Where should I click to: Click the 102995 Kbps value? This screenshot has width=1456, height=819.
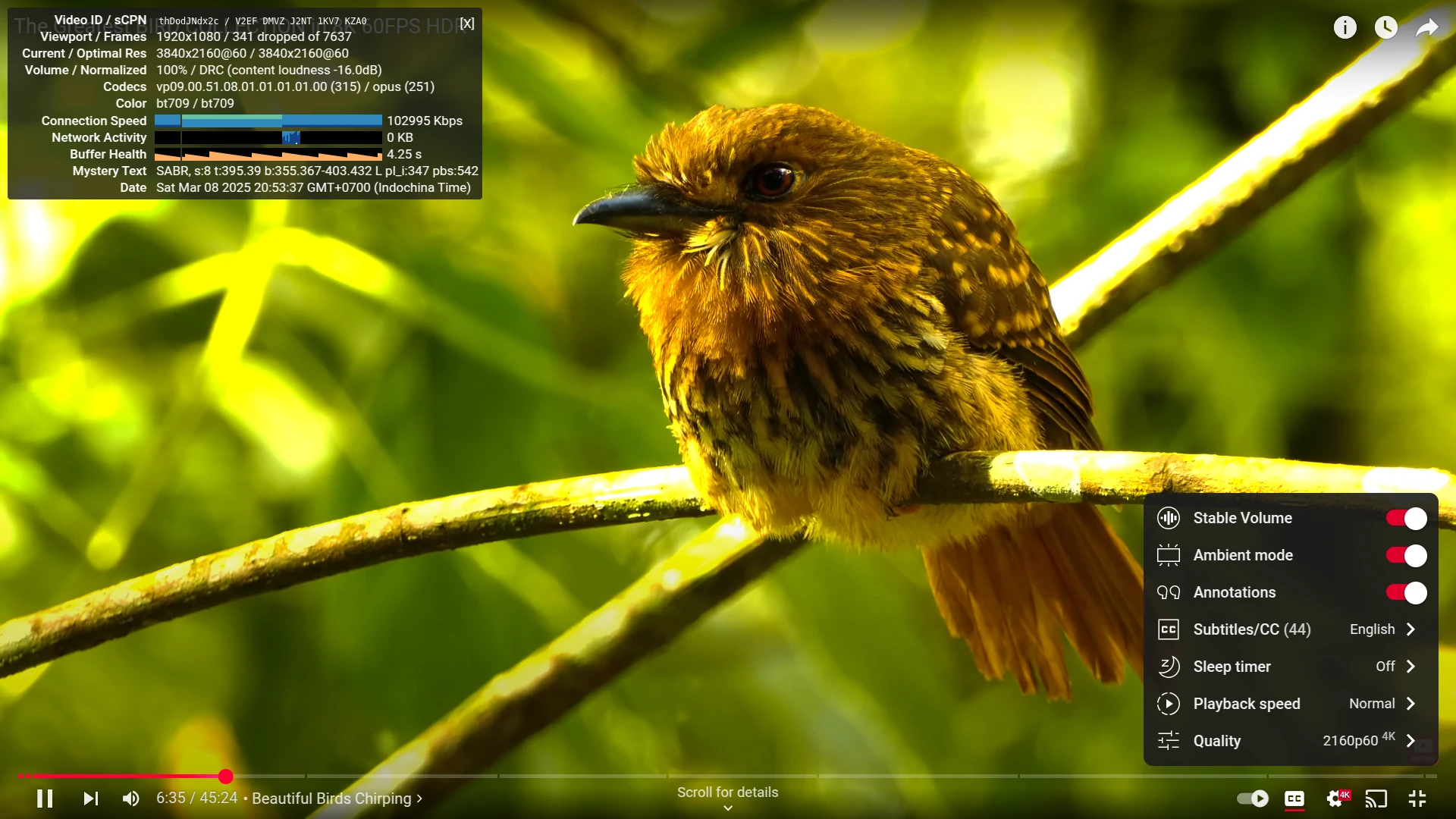[425, 121]
